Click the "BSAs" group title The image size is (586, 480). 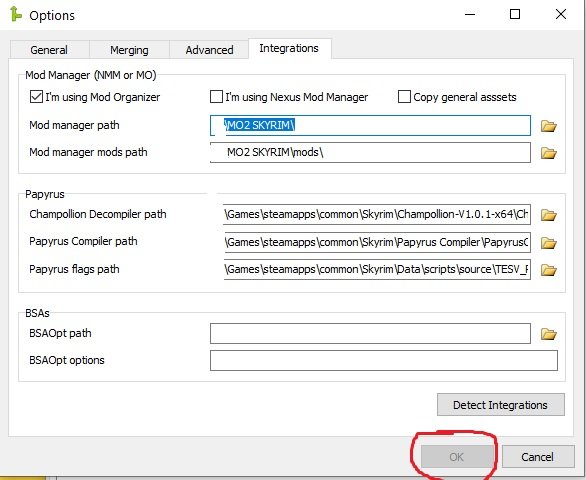[x=37, y=313]
